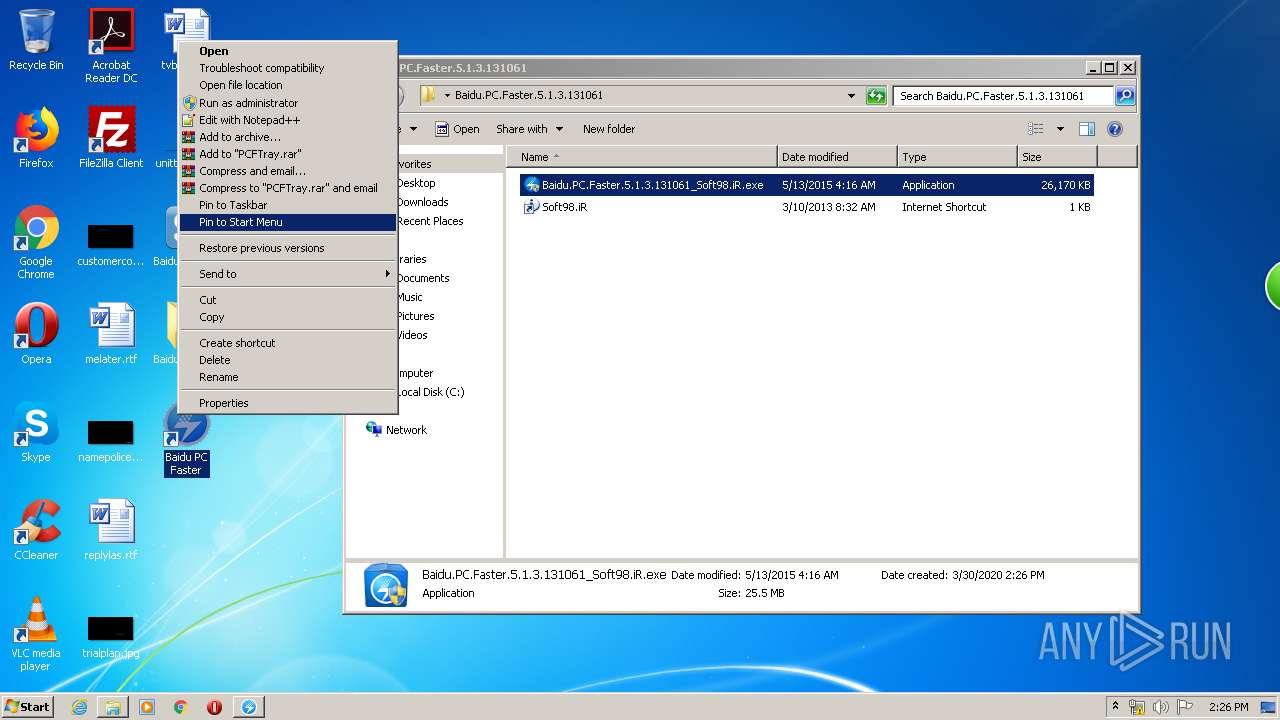Open FileZilla Client desktop shortcut
1280x720 pixels.
tap(111, 138)
